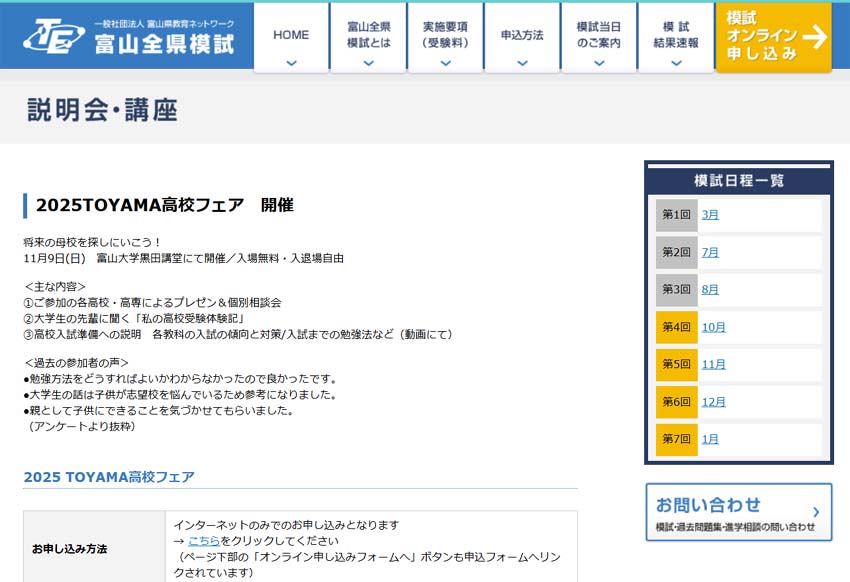Open the お問い合わせ contact banner
The height and width of the screenshot is (582, 850).
738,512
